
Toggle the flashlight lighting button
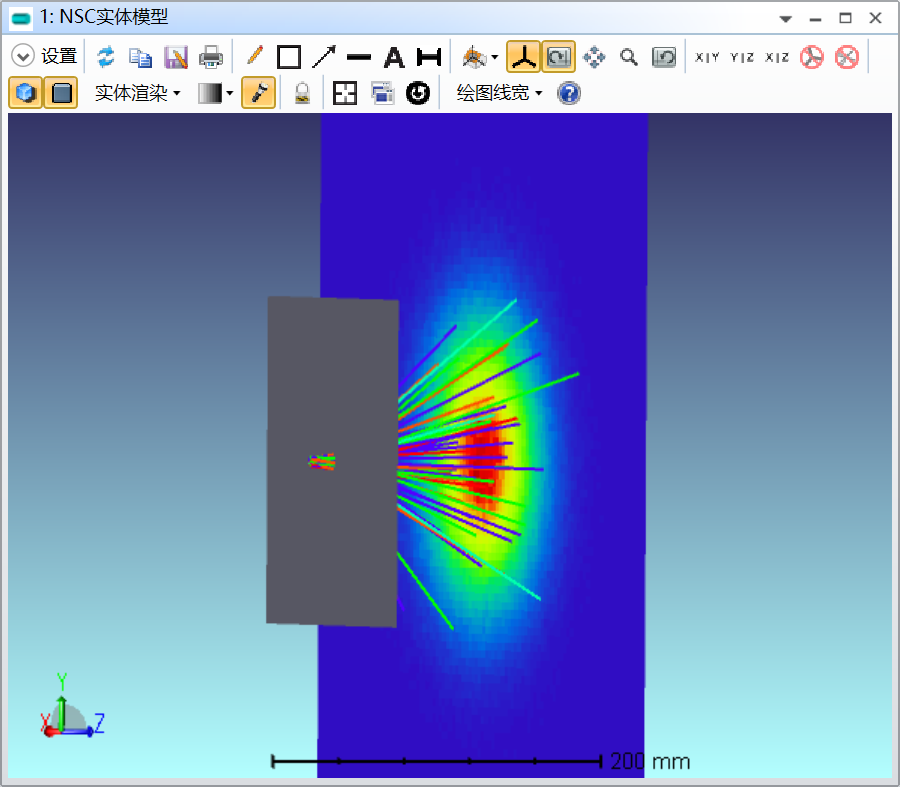coord(258,94)
